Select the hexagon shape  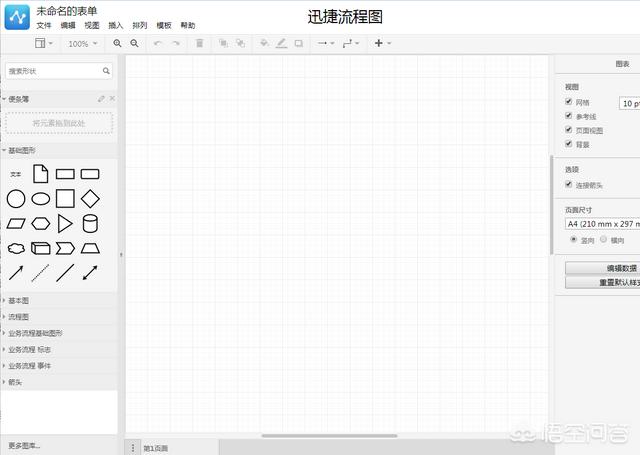(x=40, y=224)
